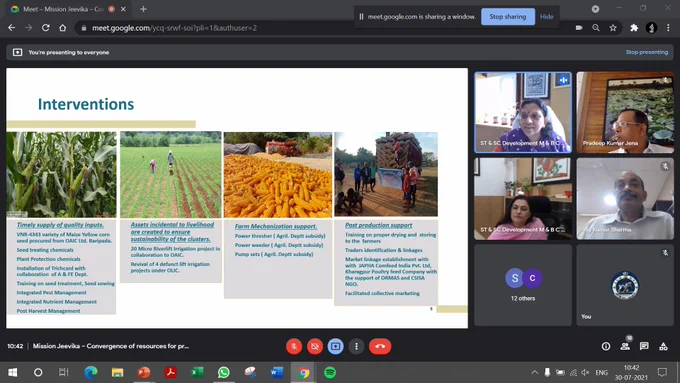Open the Chrome profile avatar

click(651, 28)
